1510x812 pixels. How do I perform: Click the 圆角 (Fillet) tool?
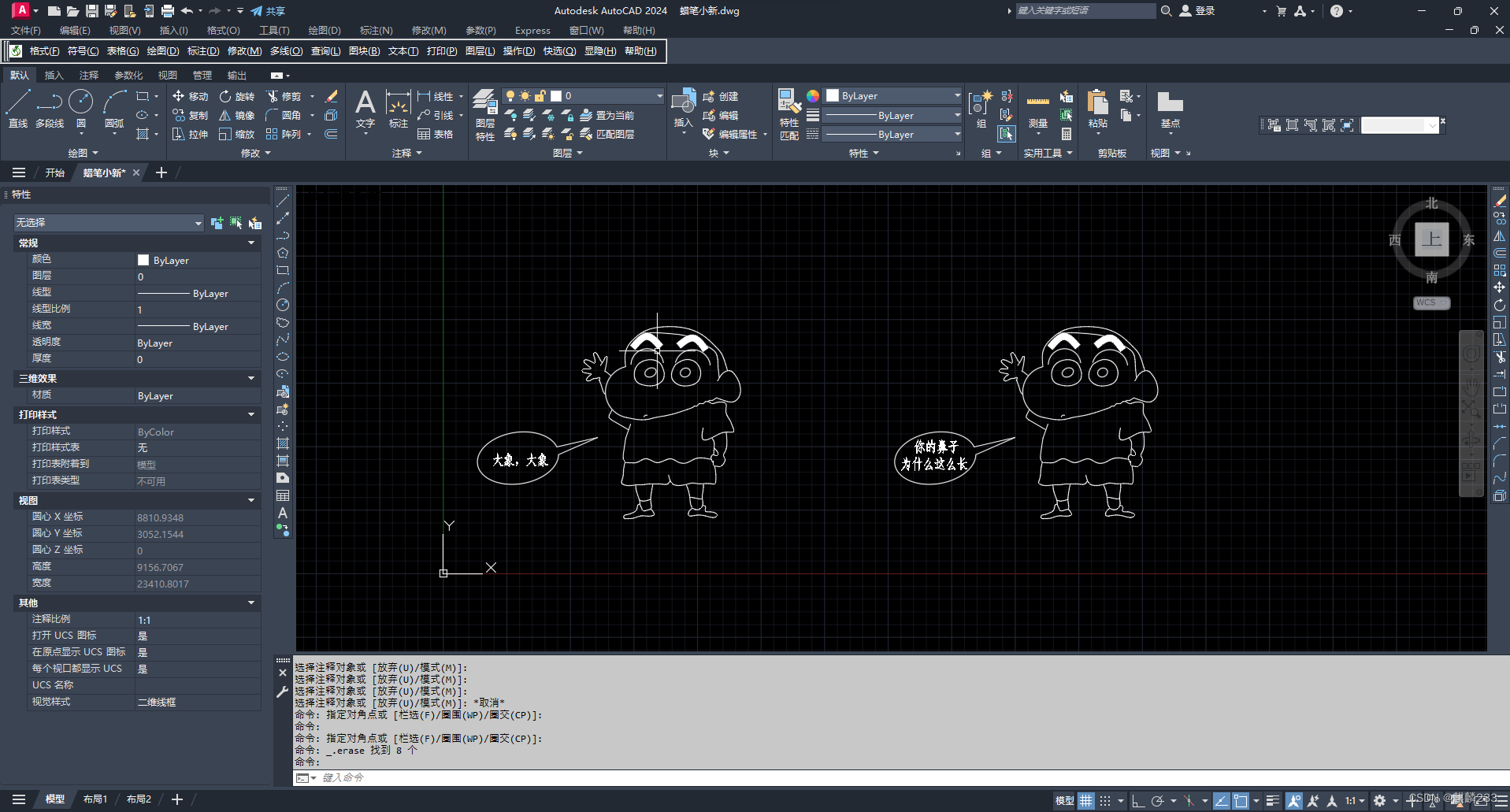pos(284,115)
